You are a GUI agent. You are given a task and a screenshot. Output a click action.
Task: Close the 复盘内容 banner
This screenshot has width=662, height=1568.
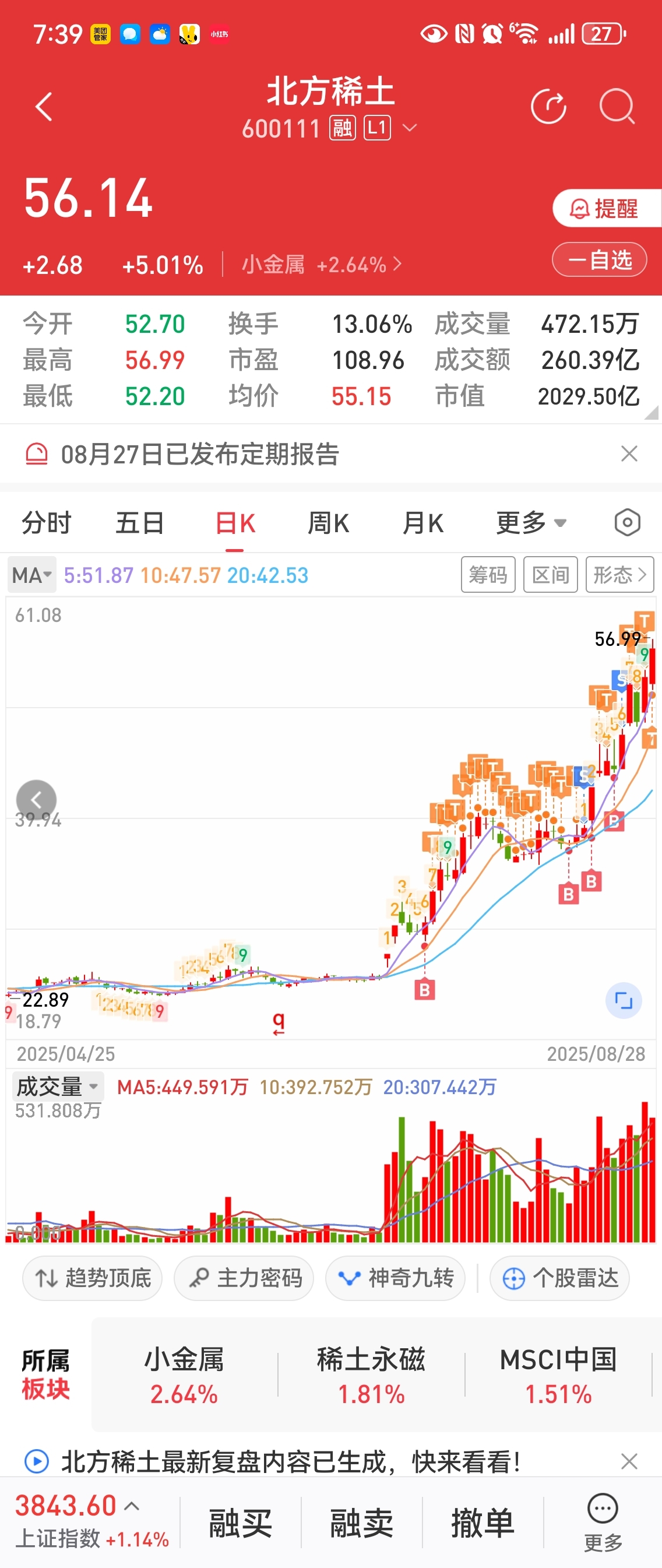coord(629,1461)
